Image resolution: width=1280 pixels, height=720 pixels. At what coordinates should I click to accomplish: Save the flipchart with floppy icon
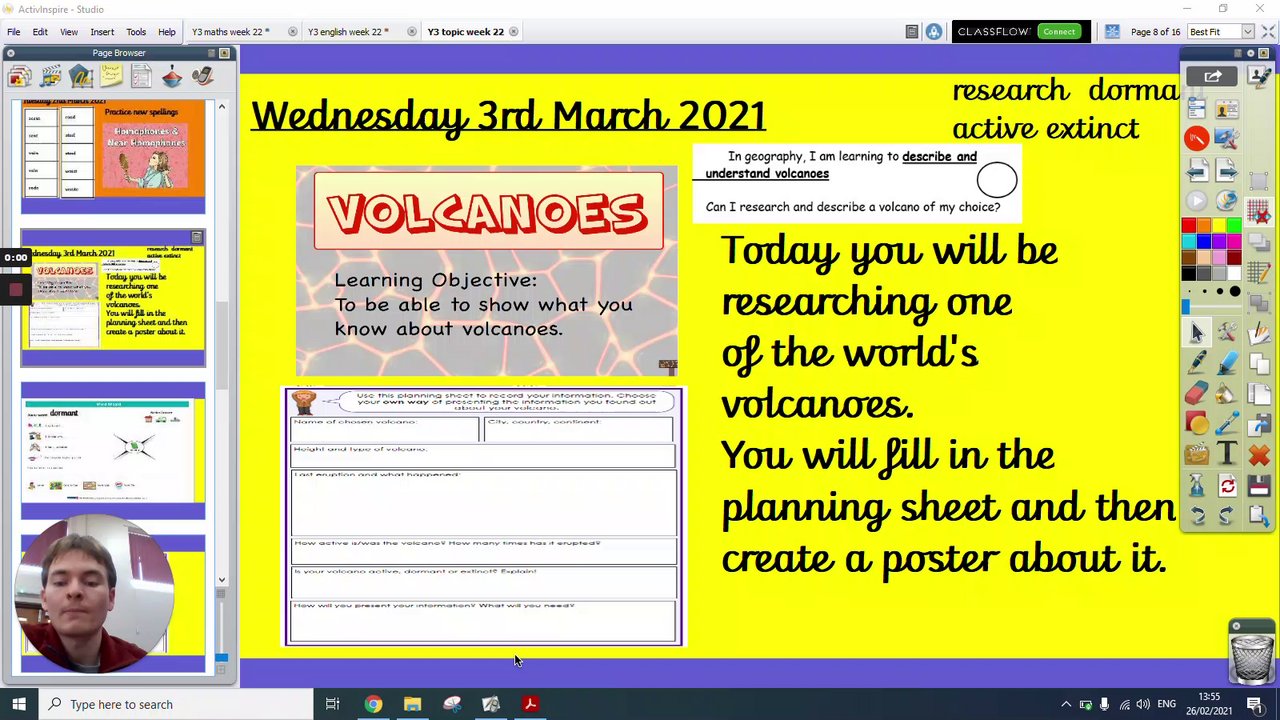(1258, 485)
